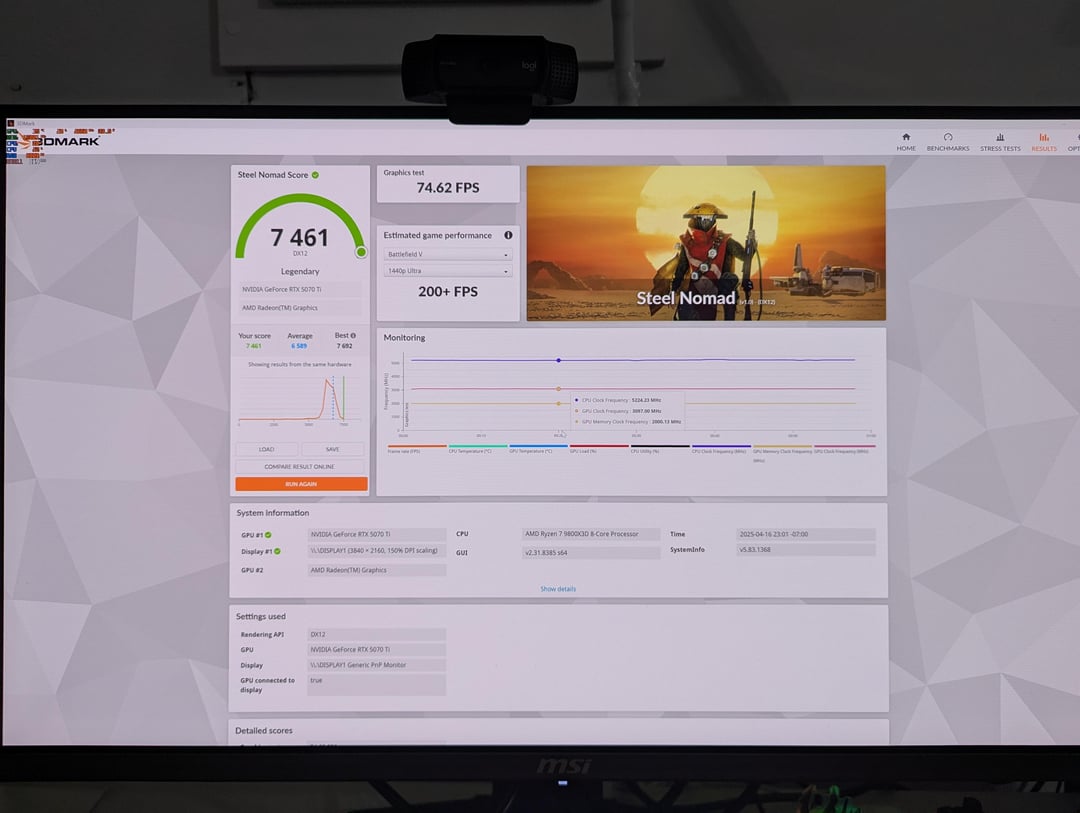Expand Show details in System information
The image size is (1080, 813).
click(x=558, y=589)
